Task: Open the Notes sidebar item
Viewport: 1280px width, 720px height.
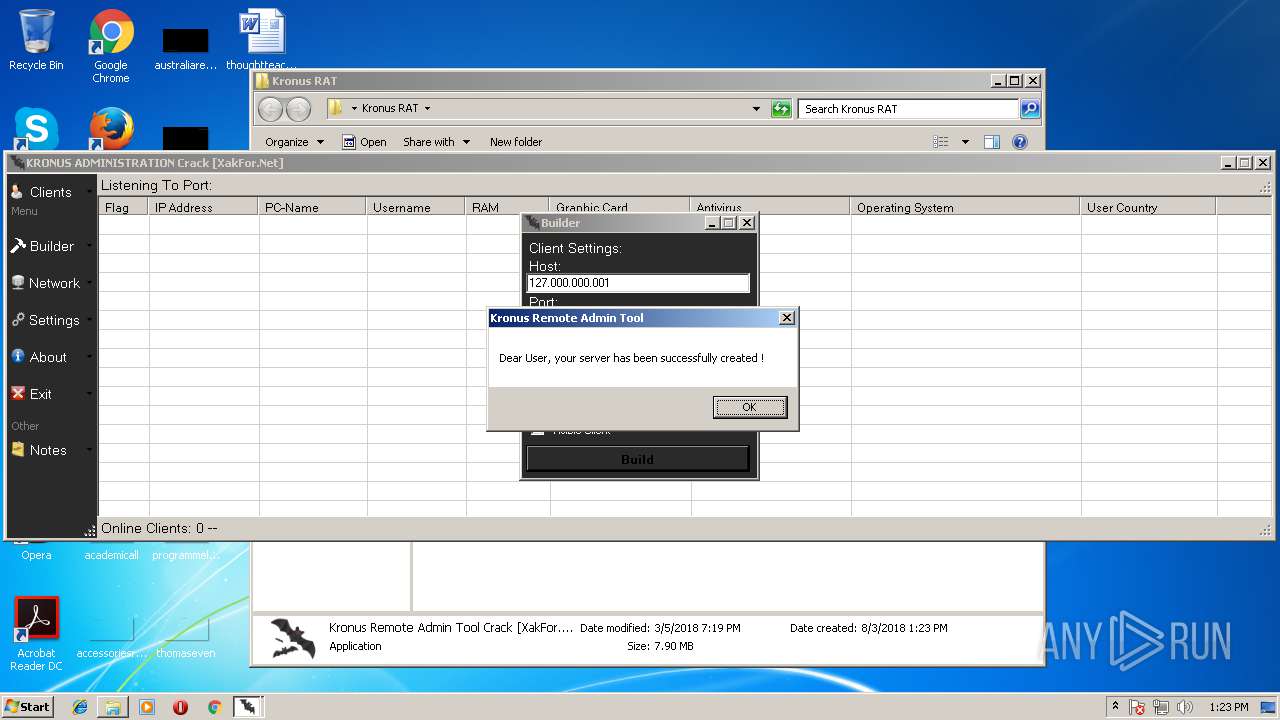Action: tap(50, 450)
